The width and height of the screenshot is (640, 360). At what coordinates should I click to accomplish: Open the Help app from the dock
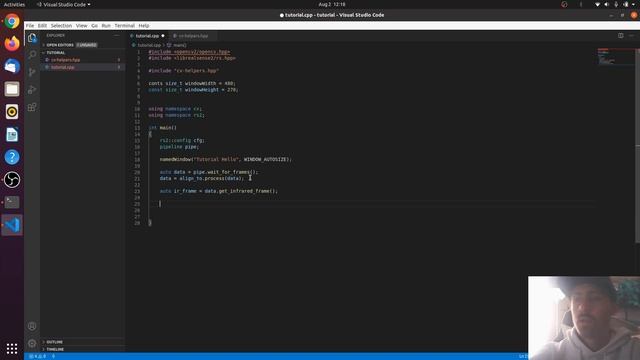click(12, 157)
